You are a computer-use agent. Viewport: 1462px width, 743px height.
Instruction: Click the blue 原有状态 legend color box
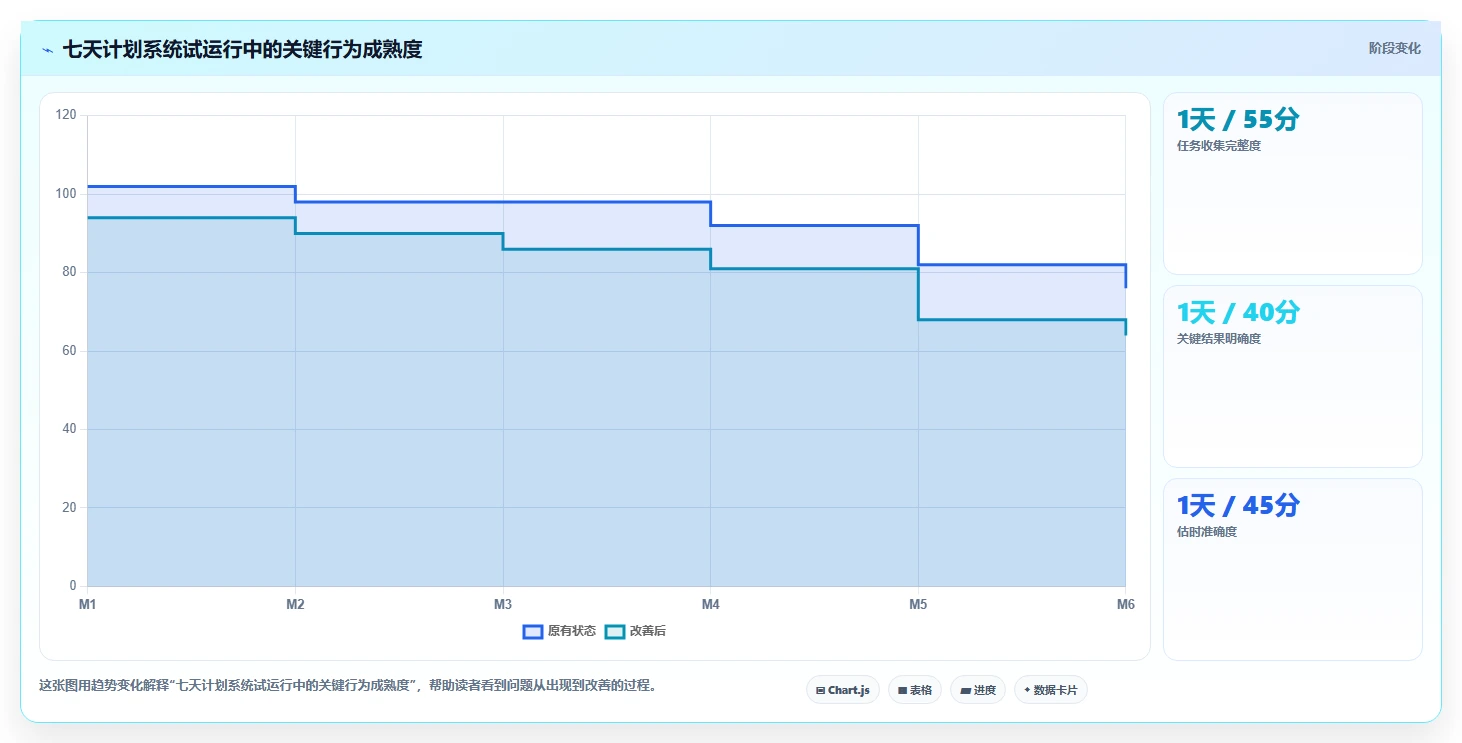click(533, 631)
